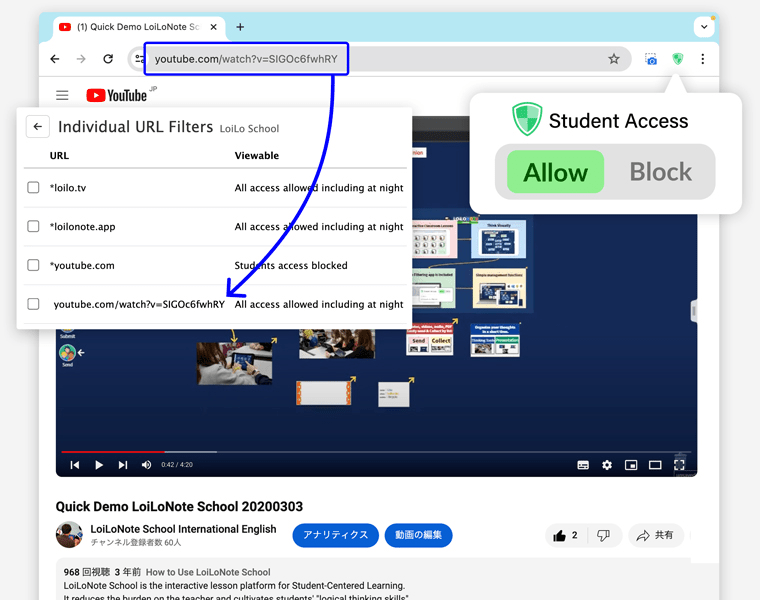Open the YouTube hamburger menu
The height and width of the screenshot is (600, 760).
(x=62, y=95)
